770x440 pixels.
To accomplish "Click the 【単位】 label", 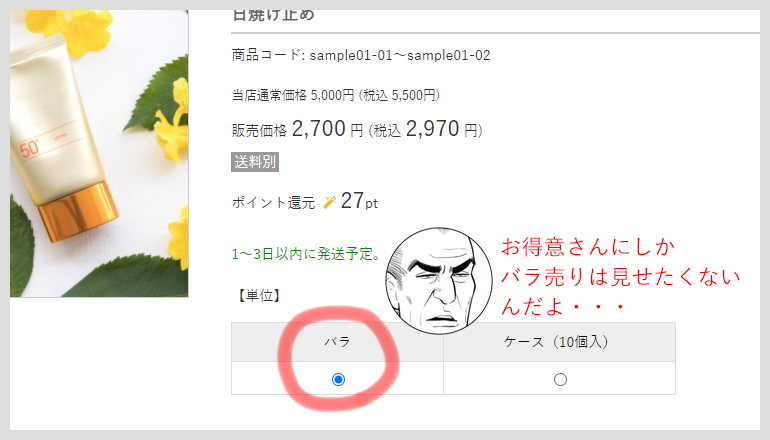I will 259,296.
